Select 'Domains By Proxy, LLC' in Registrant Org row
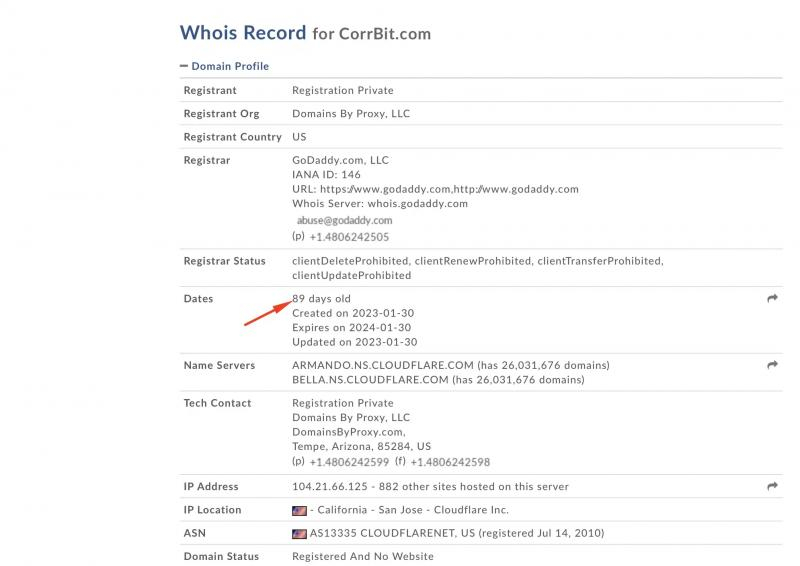Image resolution: width=800 pixels, height=566 pixels. pos(351,114)
